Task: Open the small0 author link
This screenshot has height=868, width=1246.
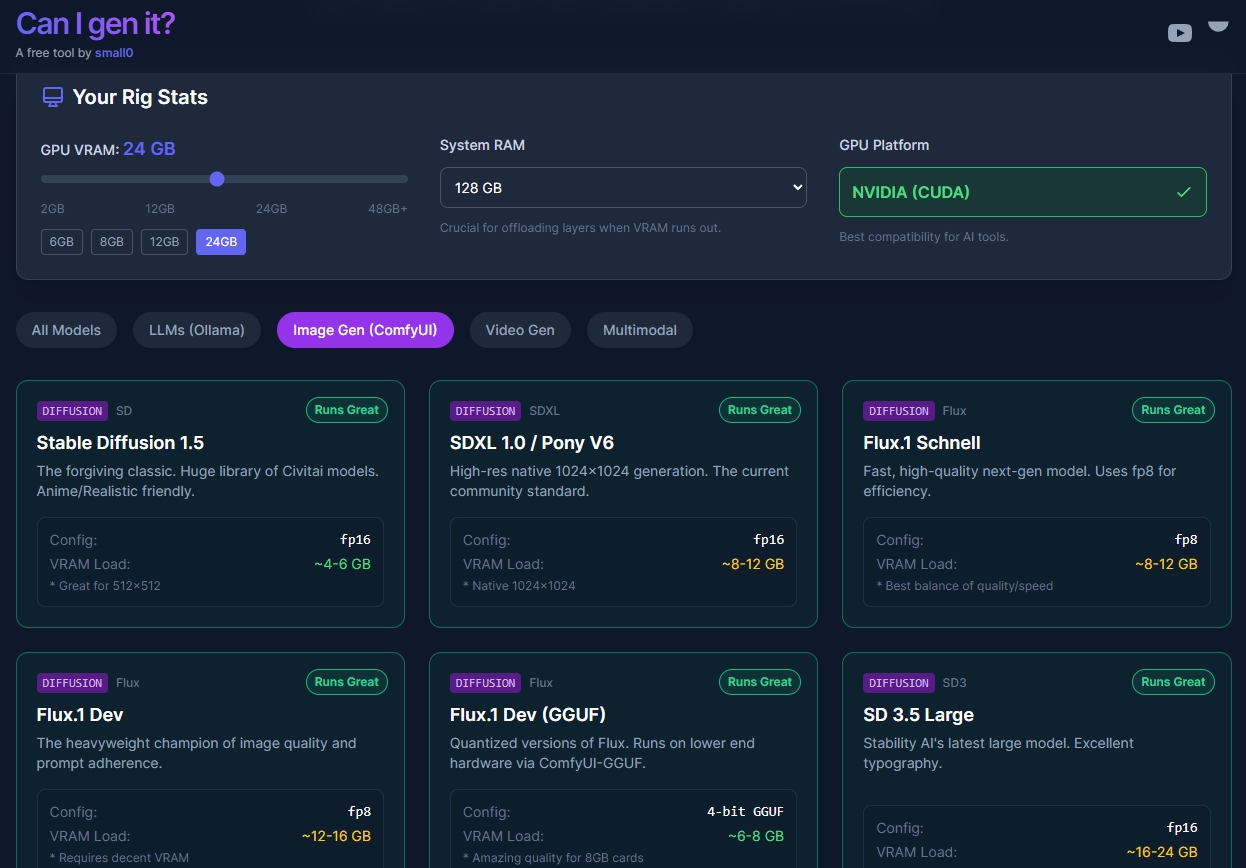Action: (114, 53)
